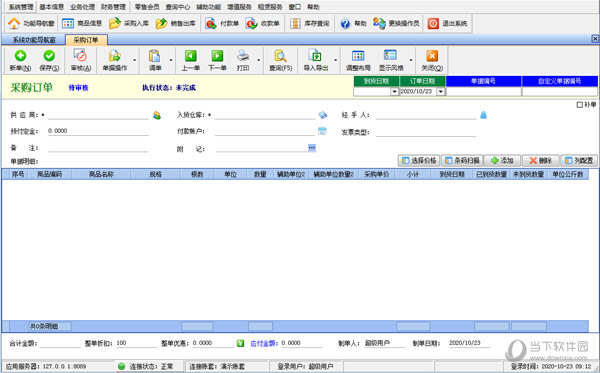Click the 显示风格 icon

pyautogui.click(x=391, y=56)
